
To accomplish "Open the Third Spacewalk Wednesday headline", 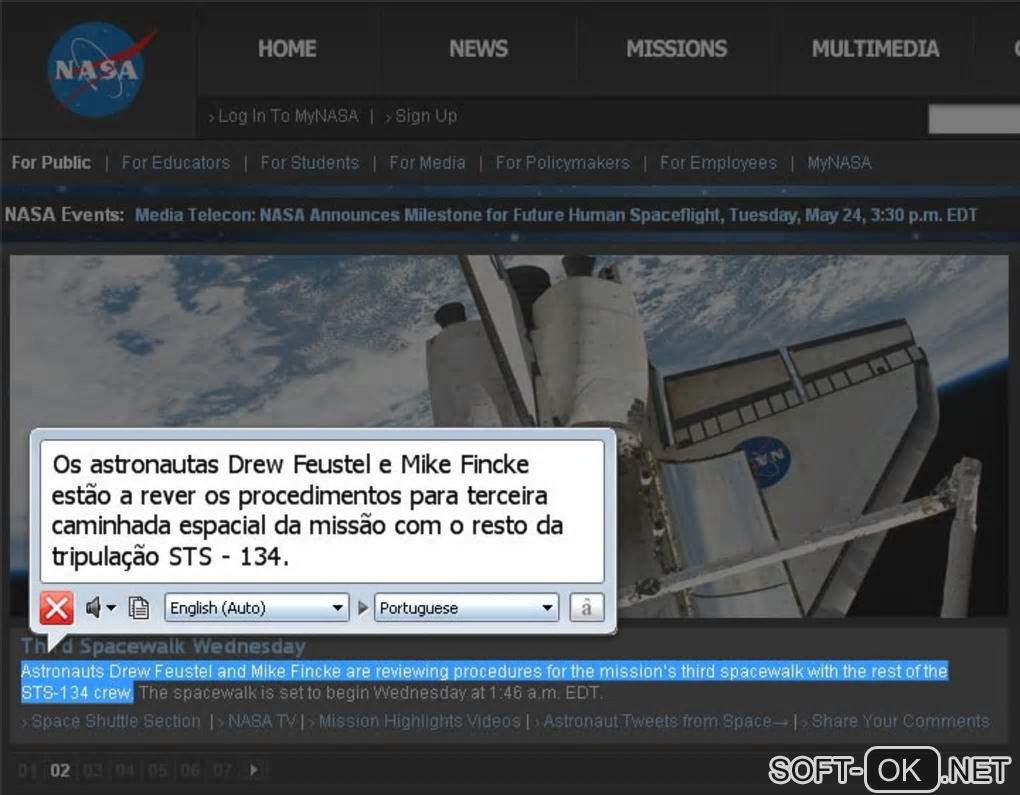I will point(163,646).
